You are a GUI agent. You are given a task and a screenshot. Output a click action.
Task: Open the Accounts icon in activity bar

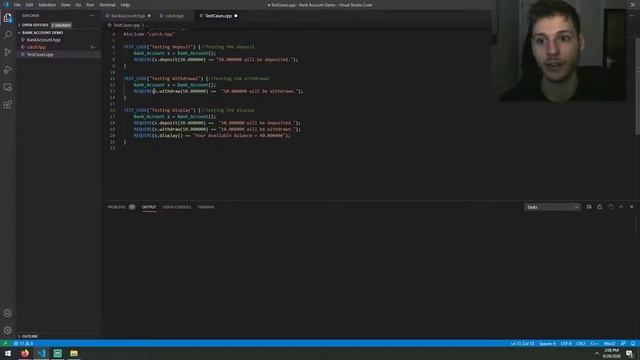point(8,313)
